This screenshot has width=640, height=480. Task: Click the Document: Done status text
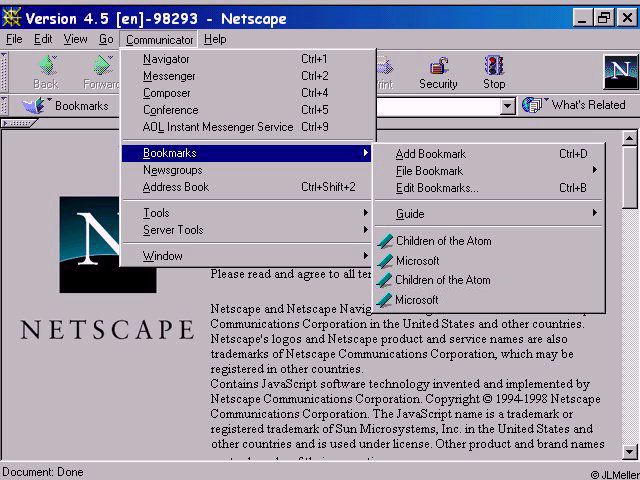coord(43,472)
